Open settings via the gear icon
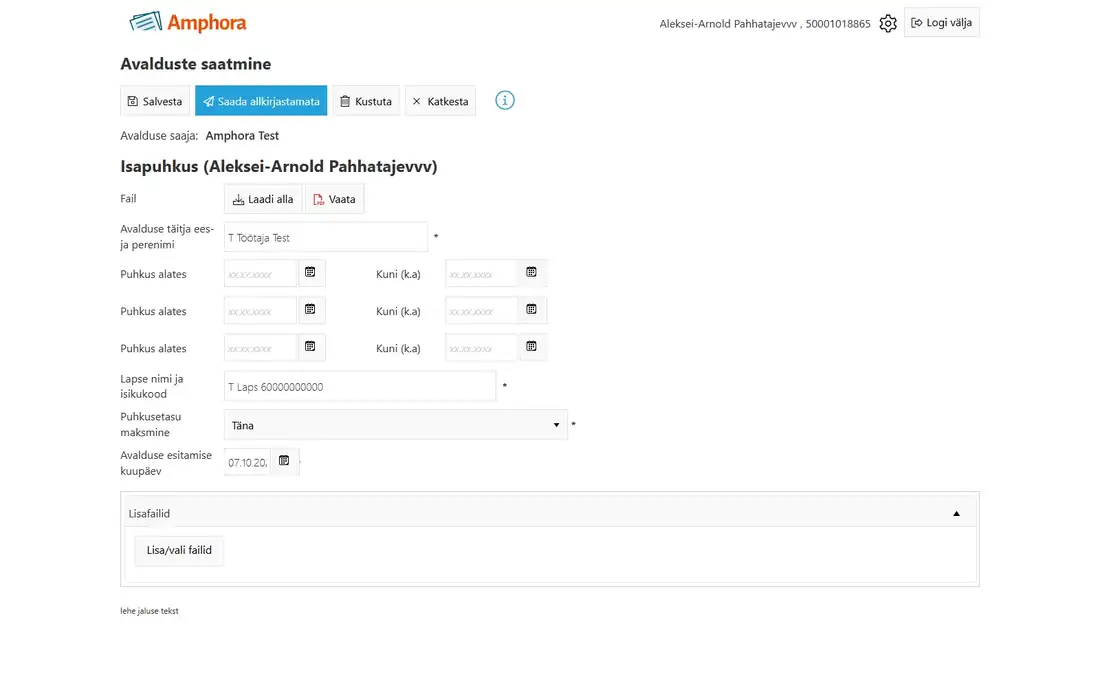This screenshot has height=688, width=1100. coord(887,23)
